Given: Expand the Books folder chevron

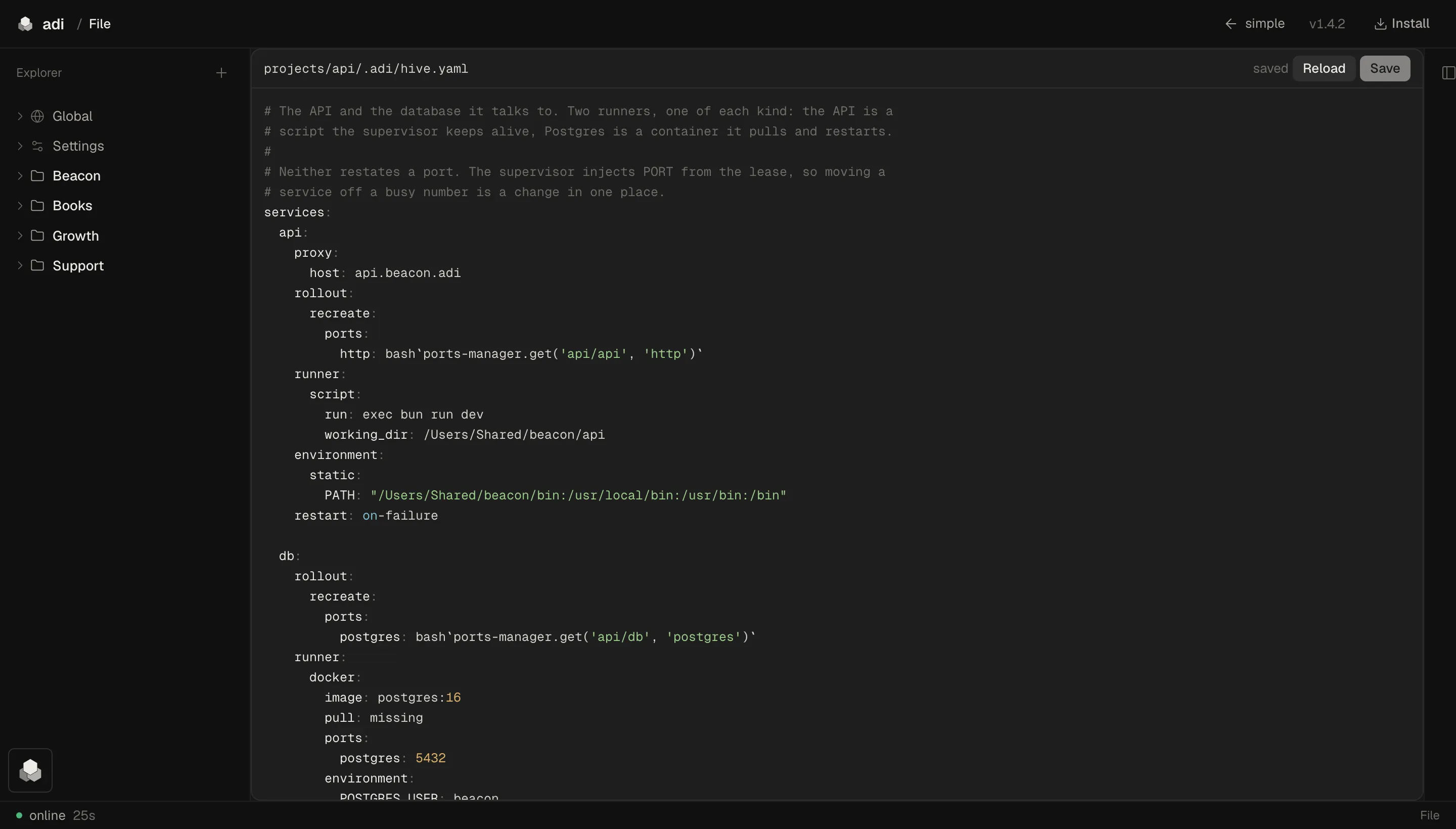Looking at the screenshot, I should [x=20, y=206].
